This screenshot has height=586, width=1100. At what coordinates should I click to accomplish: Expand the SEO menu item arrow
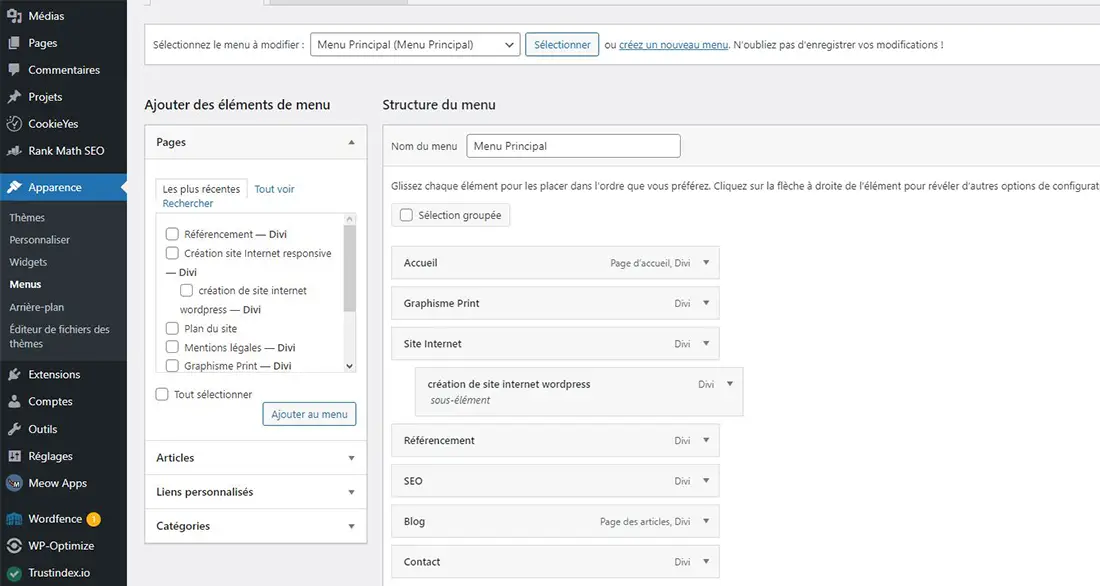[706, 481]
